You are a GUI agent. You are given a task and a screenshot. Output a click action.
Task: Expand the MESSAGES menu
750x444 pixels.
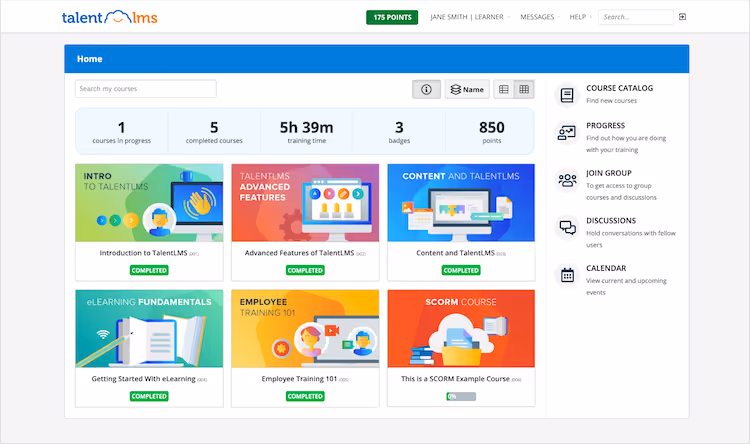tap(539, 17)
